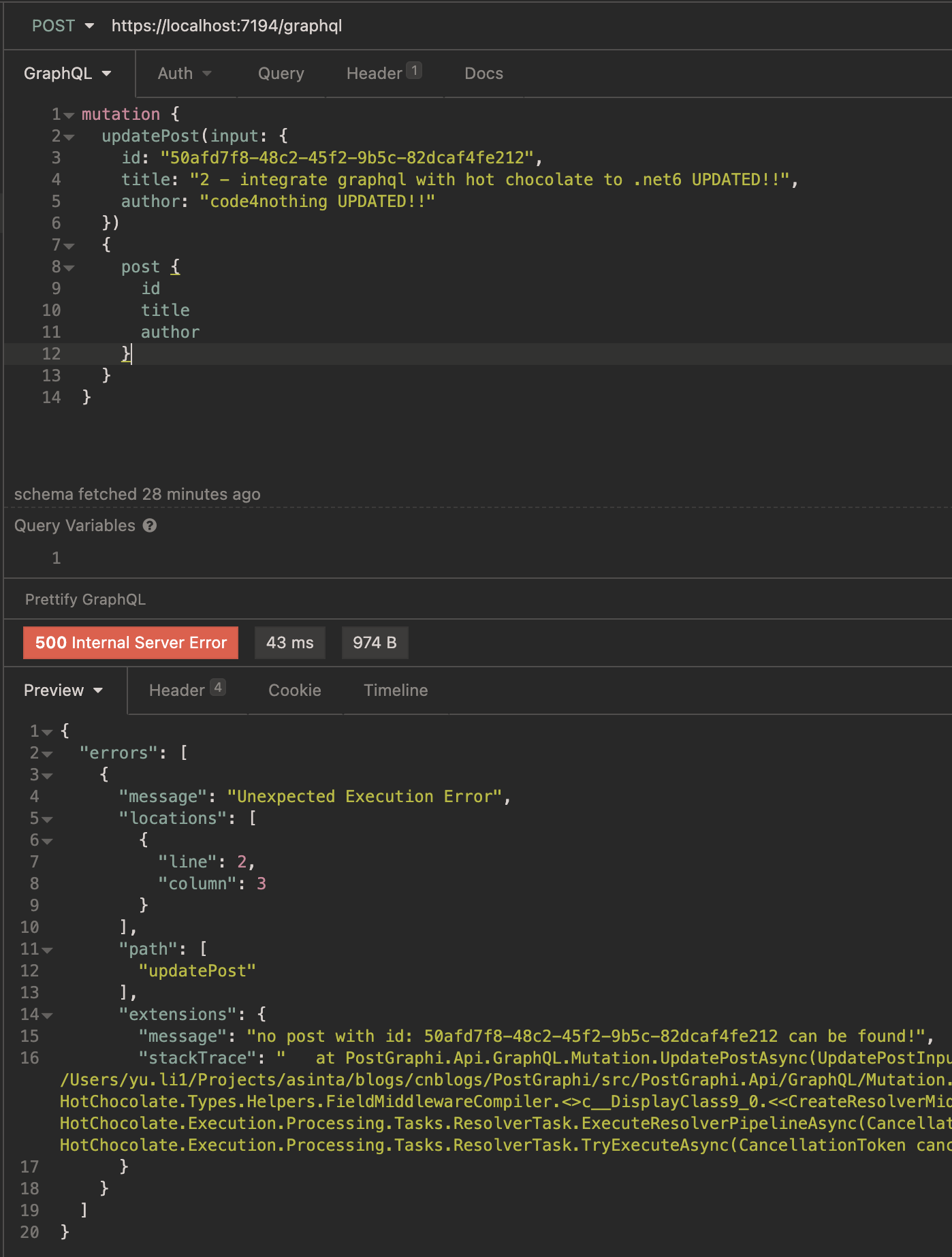
Task: Switch to the response Header tab
Action: click(x=187, y=690)
